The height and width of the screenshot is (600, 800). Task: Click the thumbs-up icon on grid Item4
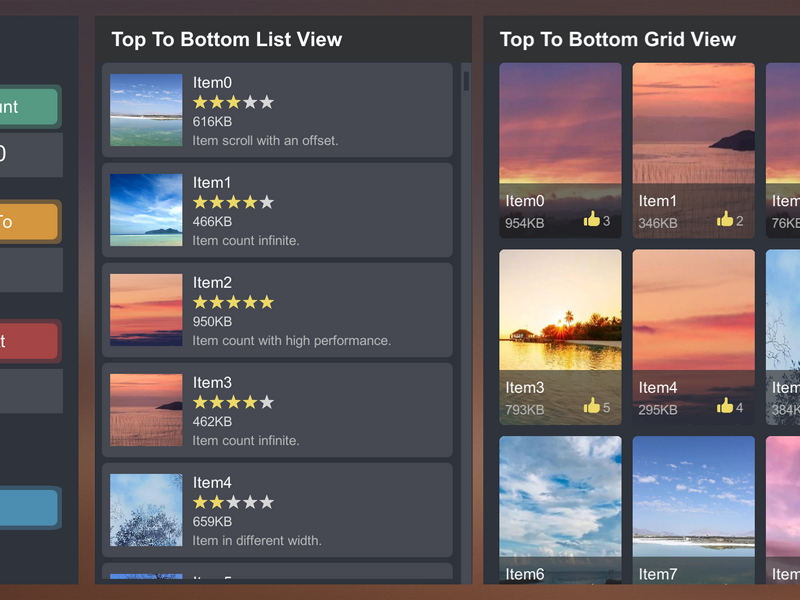(x=724, y=406)
